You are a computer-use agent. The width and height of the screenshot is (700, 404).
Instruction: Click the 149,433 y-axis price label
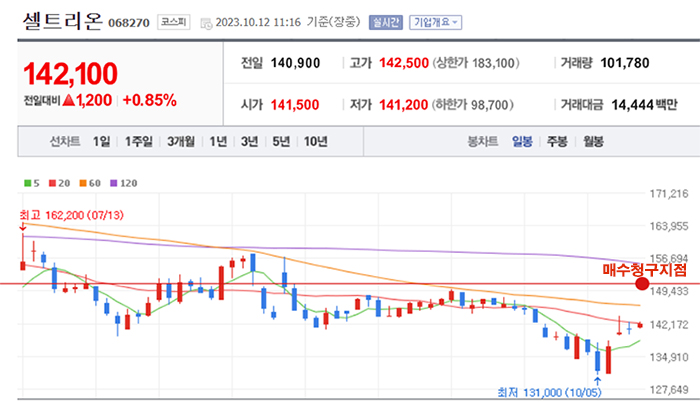point(669,292)
